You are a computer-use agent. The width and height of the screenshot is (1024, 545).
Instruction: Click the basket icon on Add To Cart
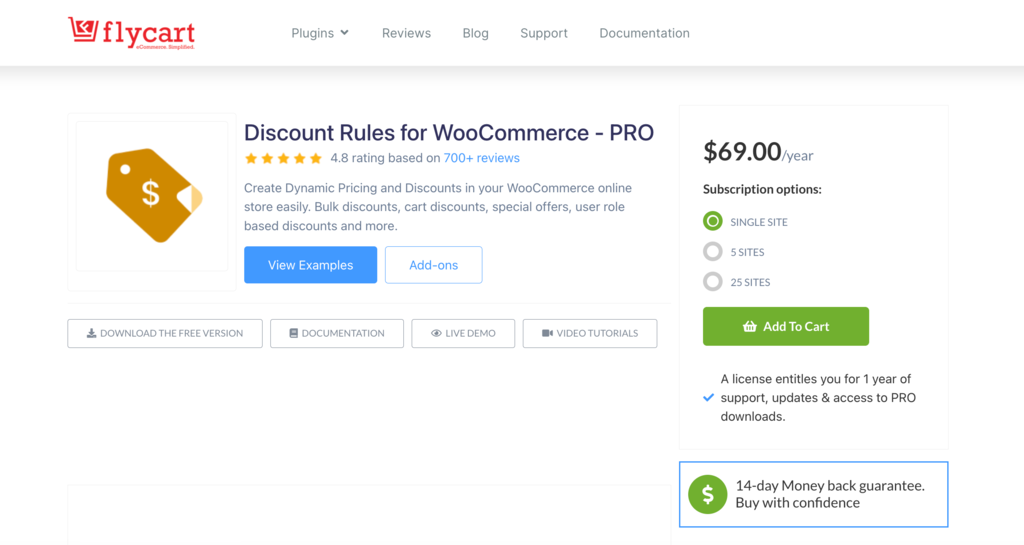(x=750, y=327)
